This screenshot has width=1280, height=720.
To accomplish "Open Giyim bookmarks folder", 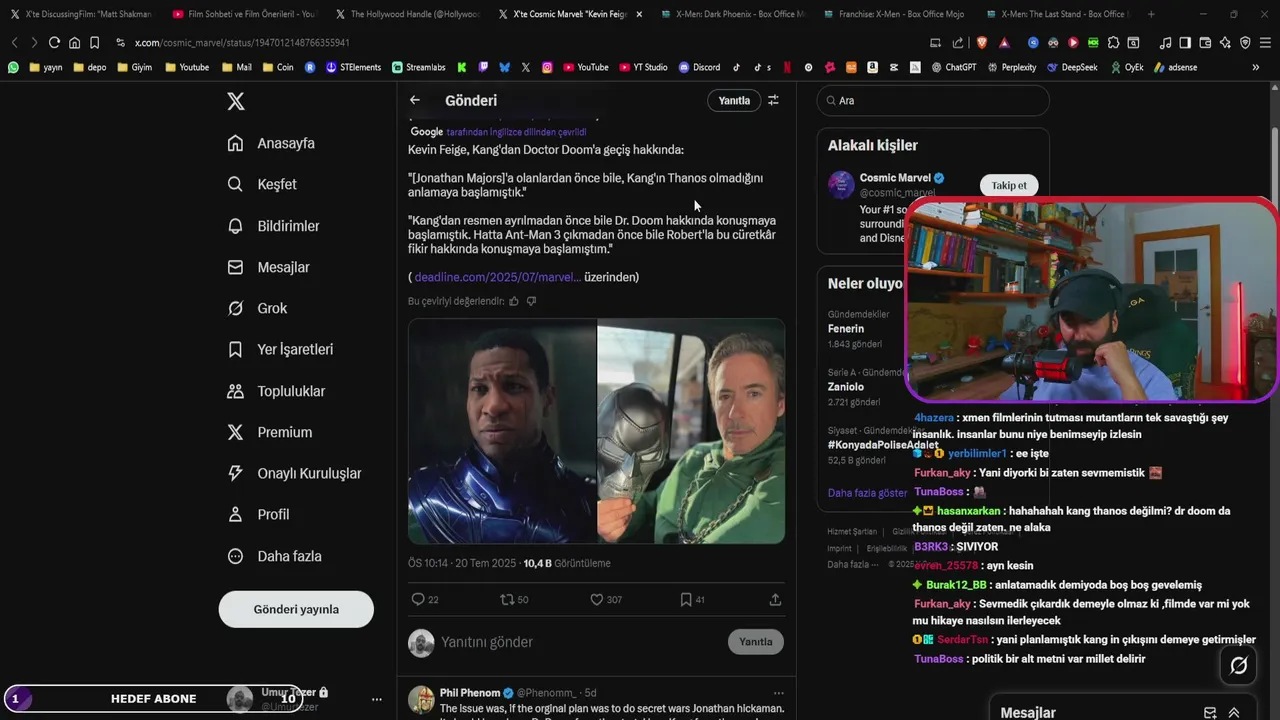I will click(134, 67).
